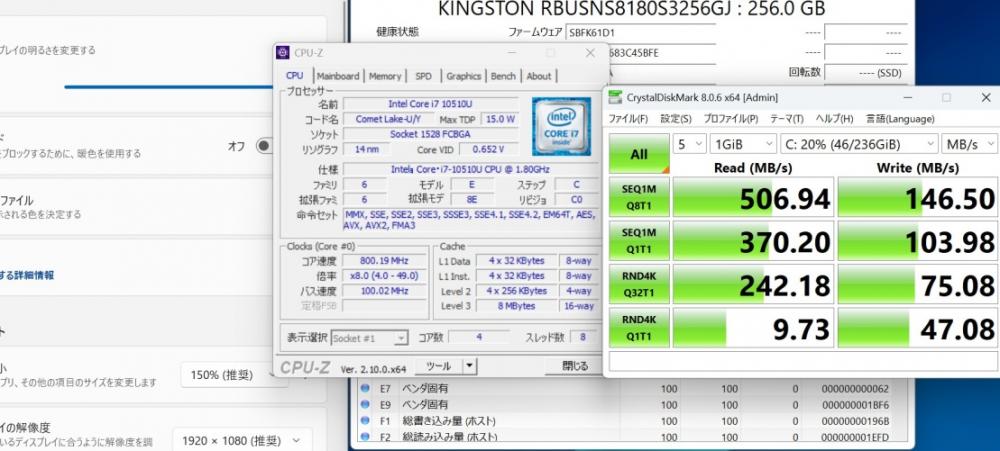Click the raw value 000000001BF6
The image size is (1000, 451).
[855, 404]
